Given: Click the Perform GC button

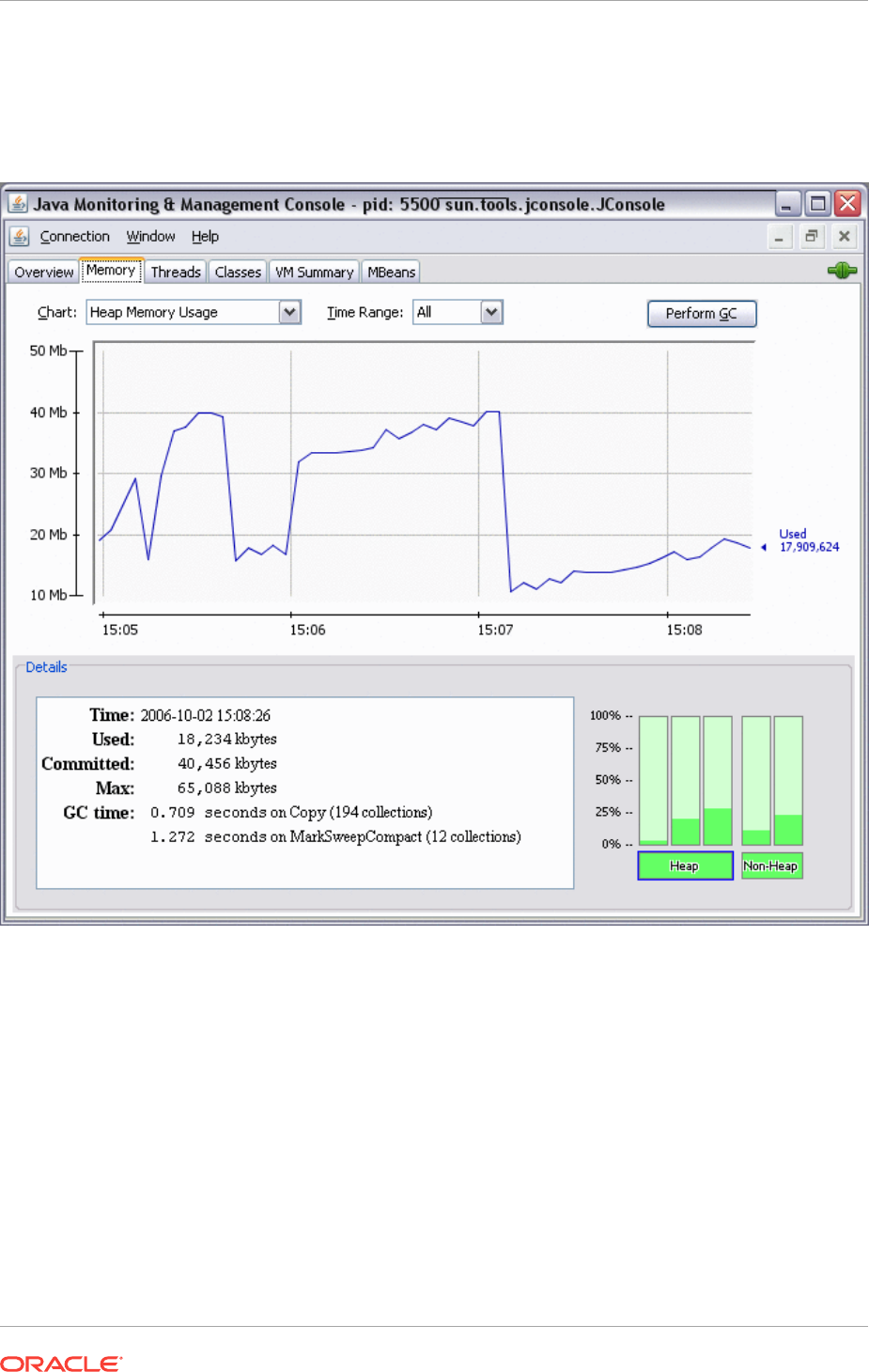Looking at the screenshot, I should 702,313.
